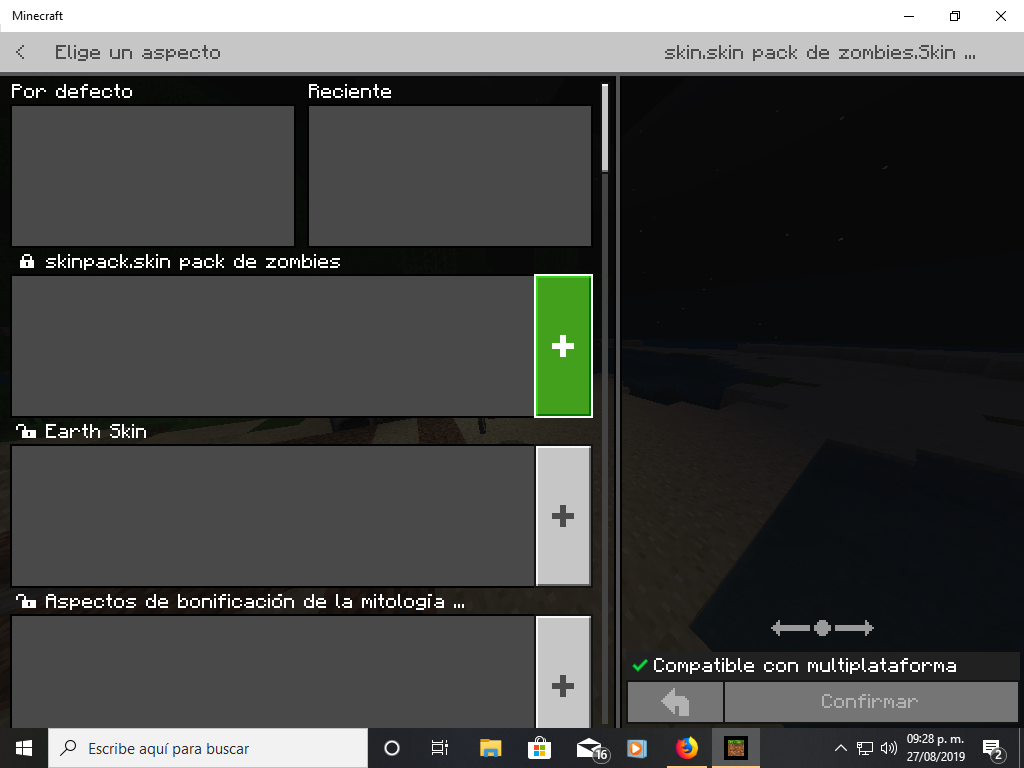Screen dimensions: 1024x768
Task: Click the Confirmar button
Action: pos(871,701)
